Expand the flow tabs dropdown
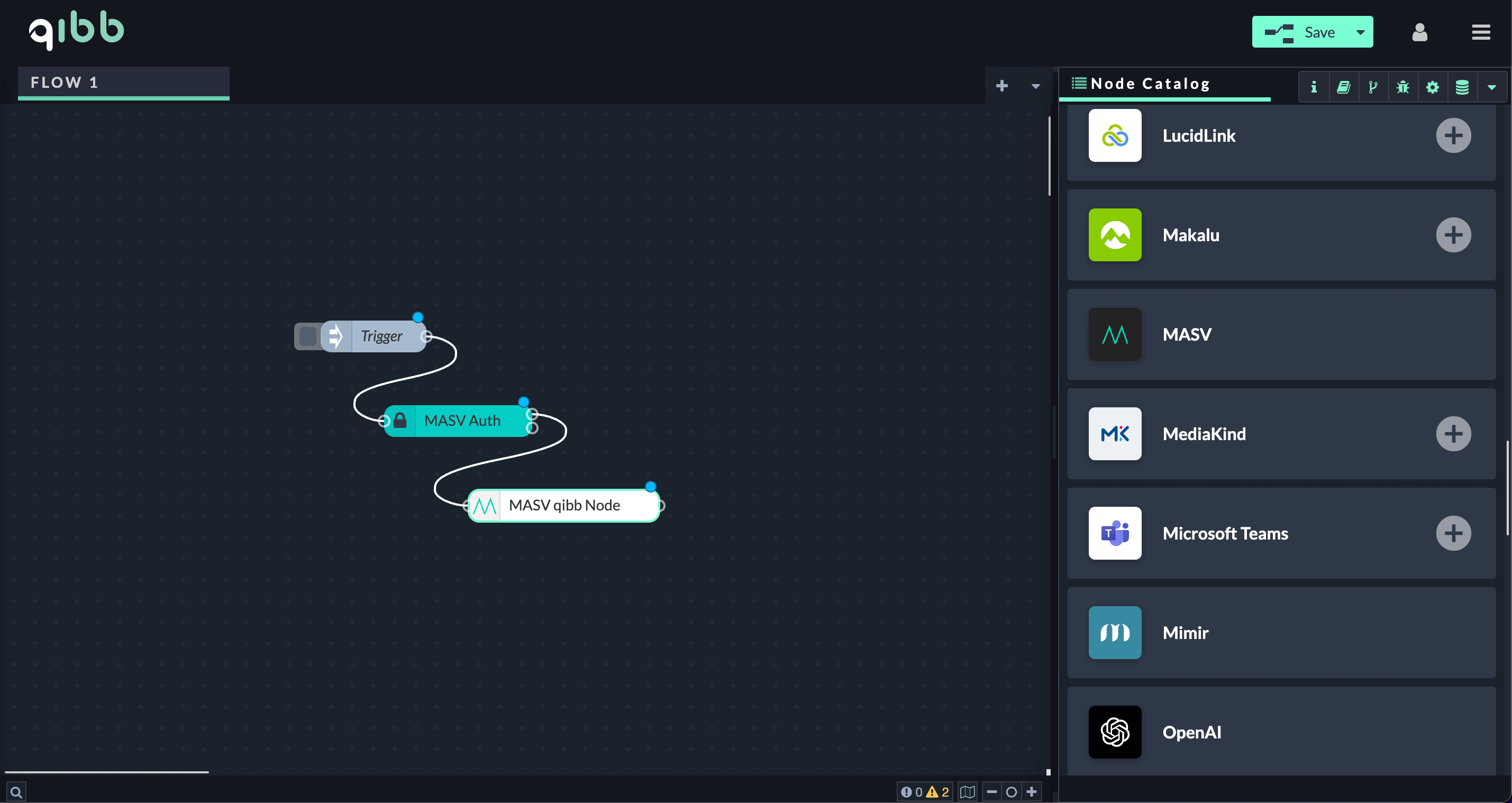 [x=1035, y=86]
